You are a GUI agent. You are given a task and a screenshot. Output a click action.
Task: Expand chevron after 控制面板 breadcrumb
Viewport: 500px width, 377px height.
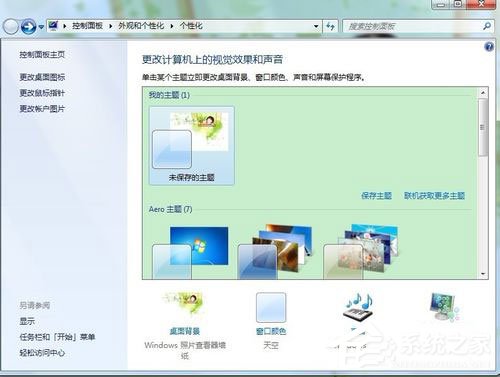pyautogui.click(x=110, y=26)
